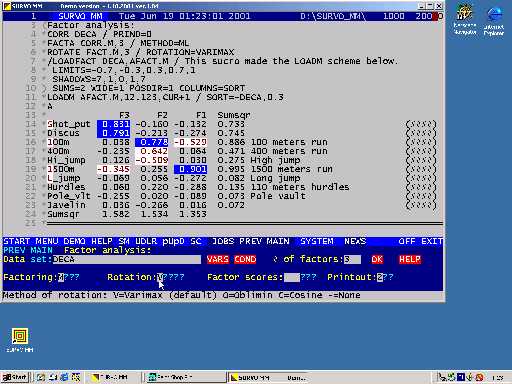Focus the Rotation method field
Screen dimensions: 512x384
160,277
